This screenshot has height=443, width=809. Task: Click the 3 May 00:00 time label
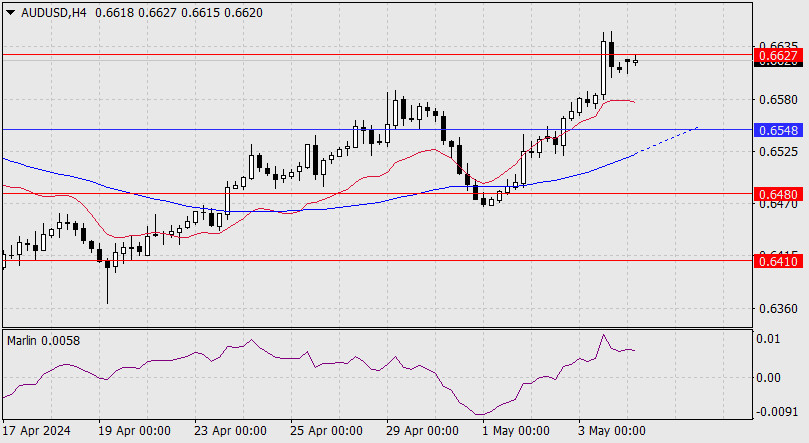point(612,431)
